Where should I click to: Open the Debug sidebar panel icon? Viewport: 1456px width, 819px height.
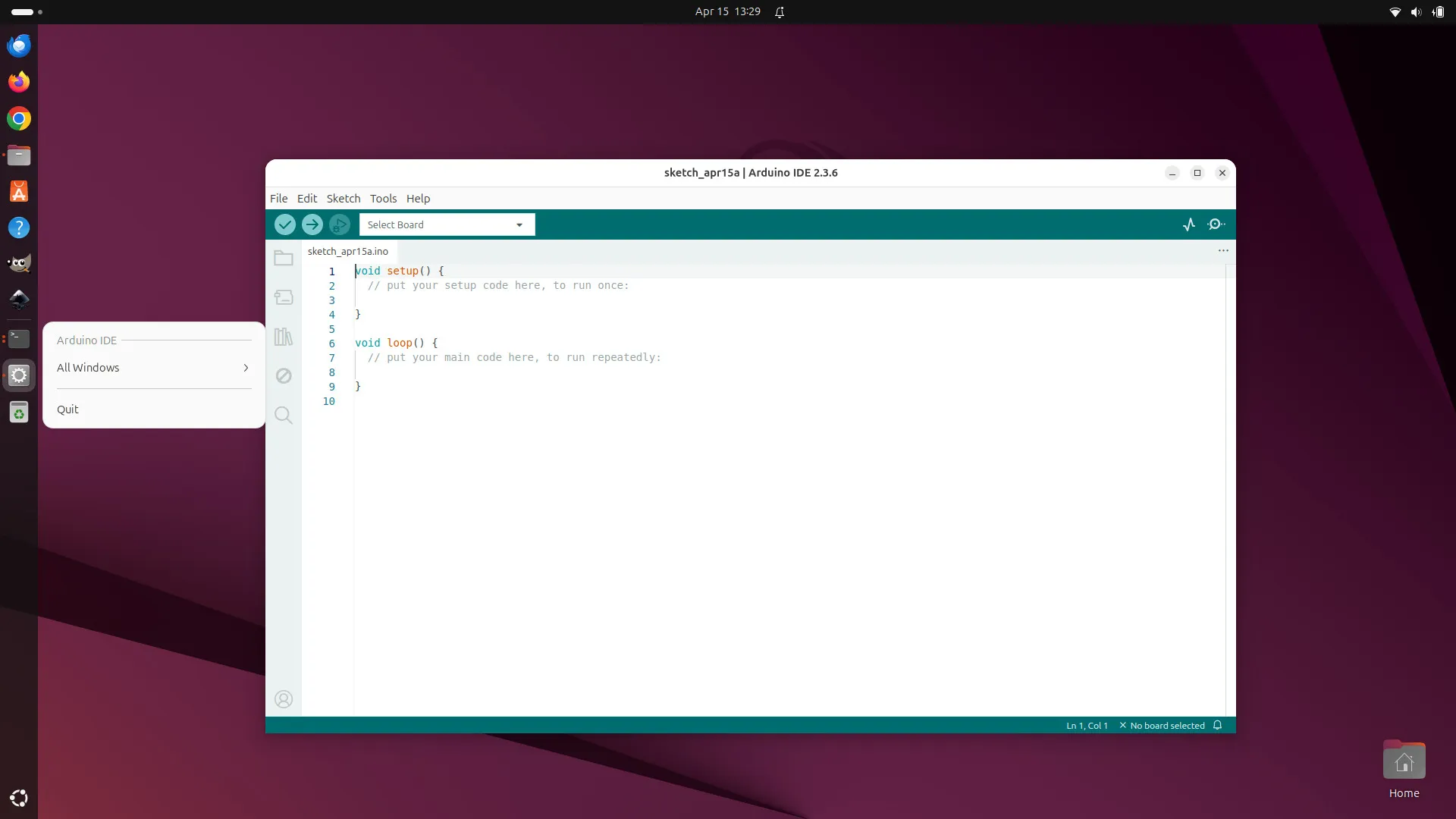[x=284, y=376]
